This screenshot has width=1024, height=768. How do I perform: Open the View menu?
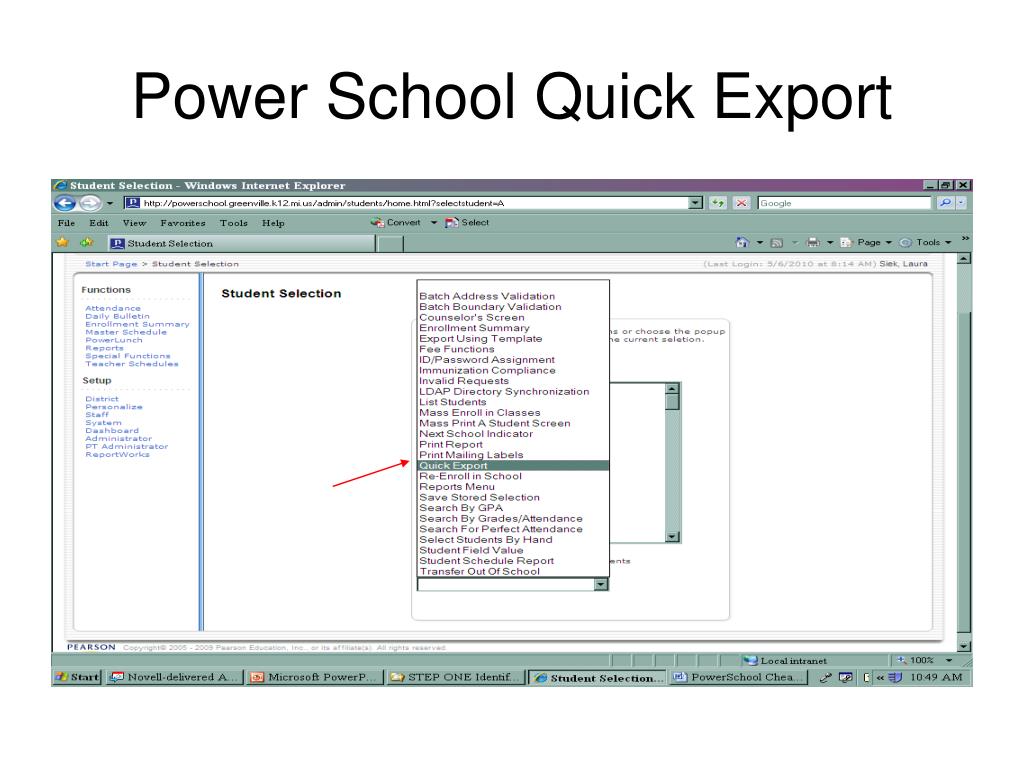(x=135, y=223)
